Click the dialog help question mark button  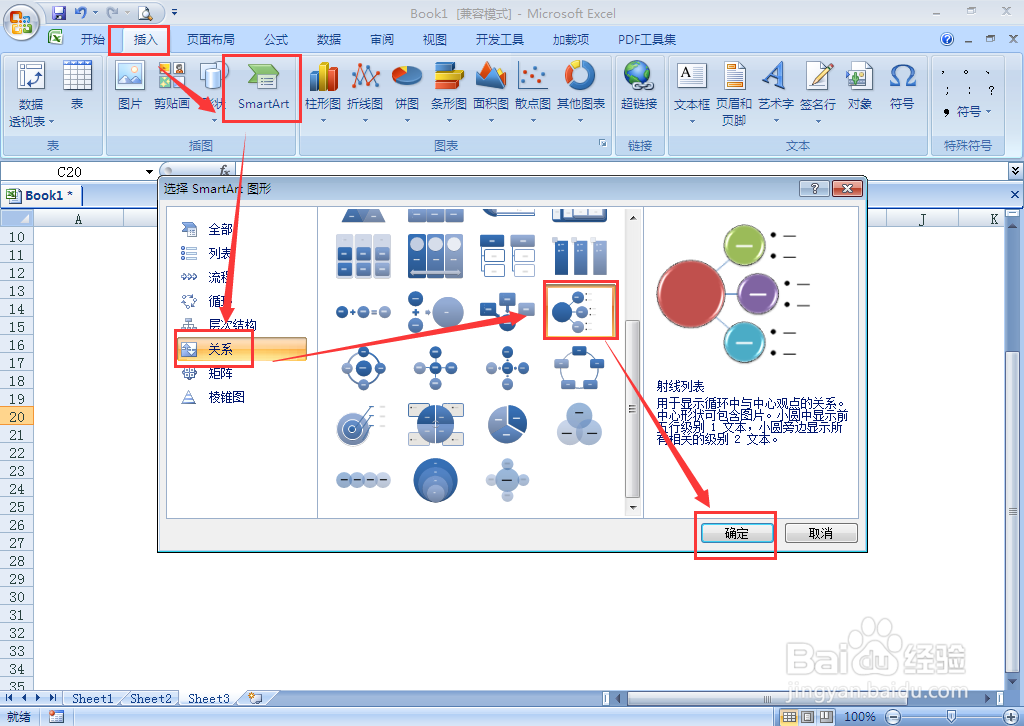[814, 189]
